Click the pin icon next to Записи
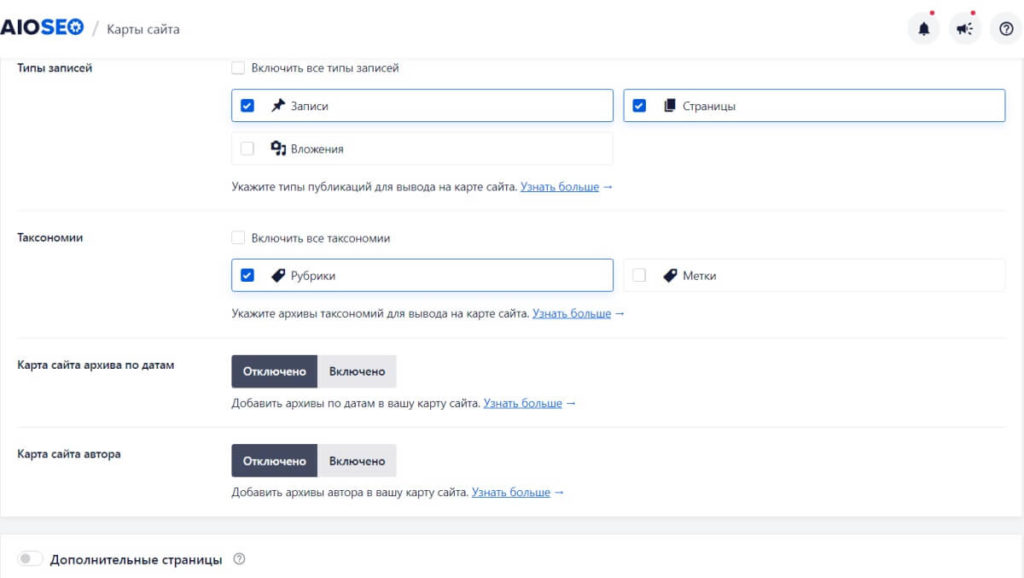The width and height of the screenshot is (1024, 578). click(278, 105)
